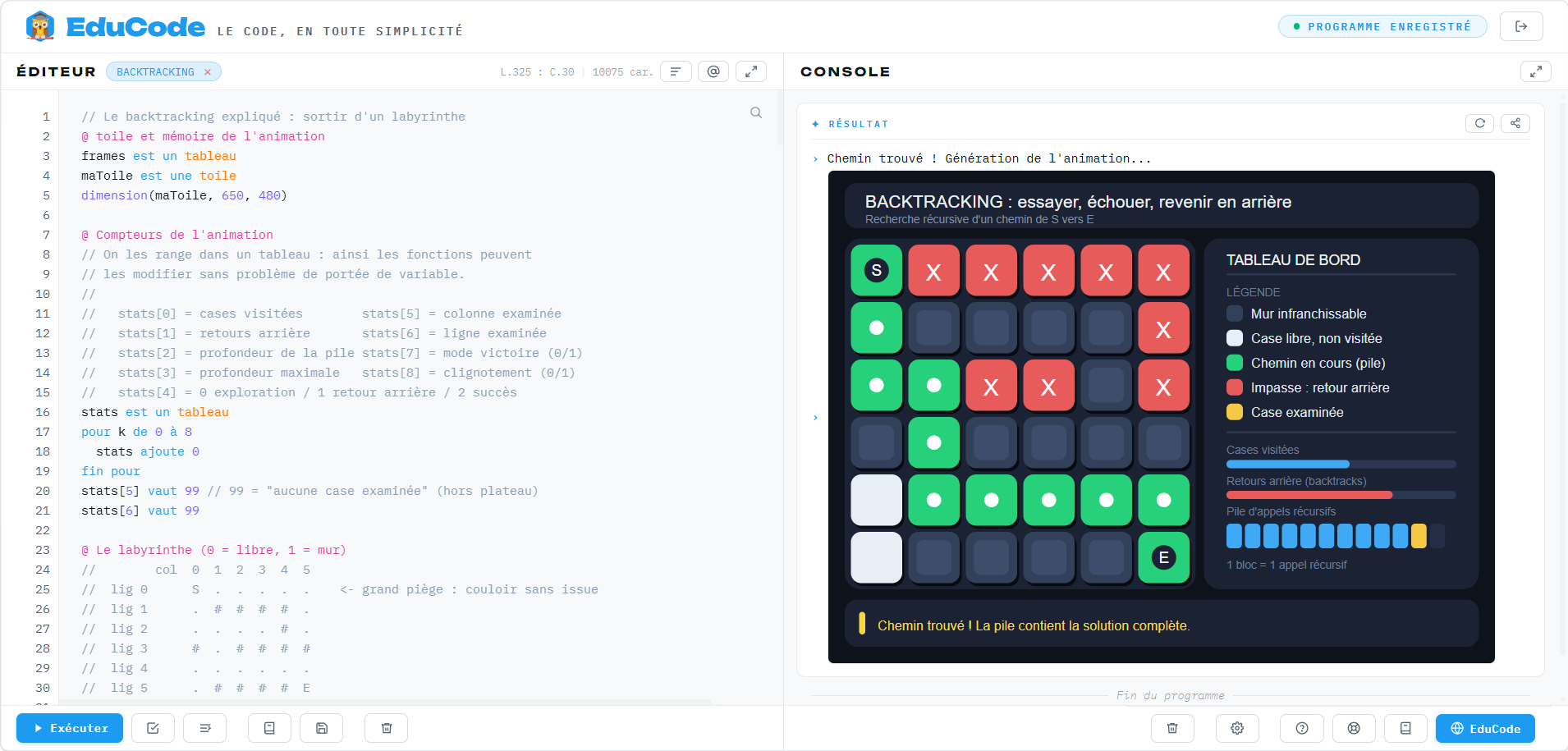The image size is (1568, 751).
Task: Click the 'L.325 : C.30' cursor position indicator
Action: tap(537, 72)
